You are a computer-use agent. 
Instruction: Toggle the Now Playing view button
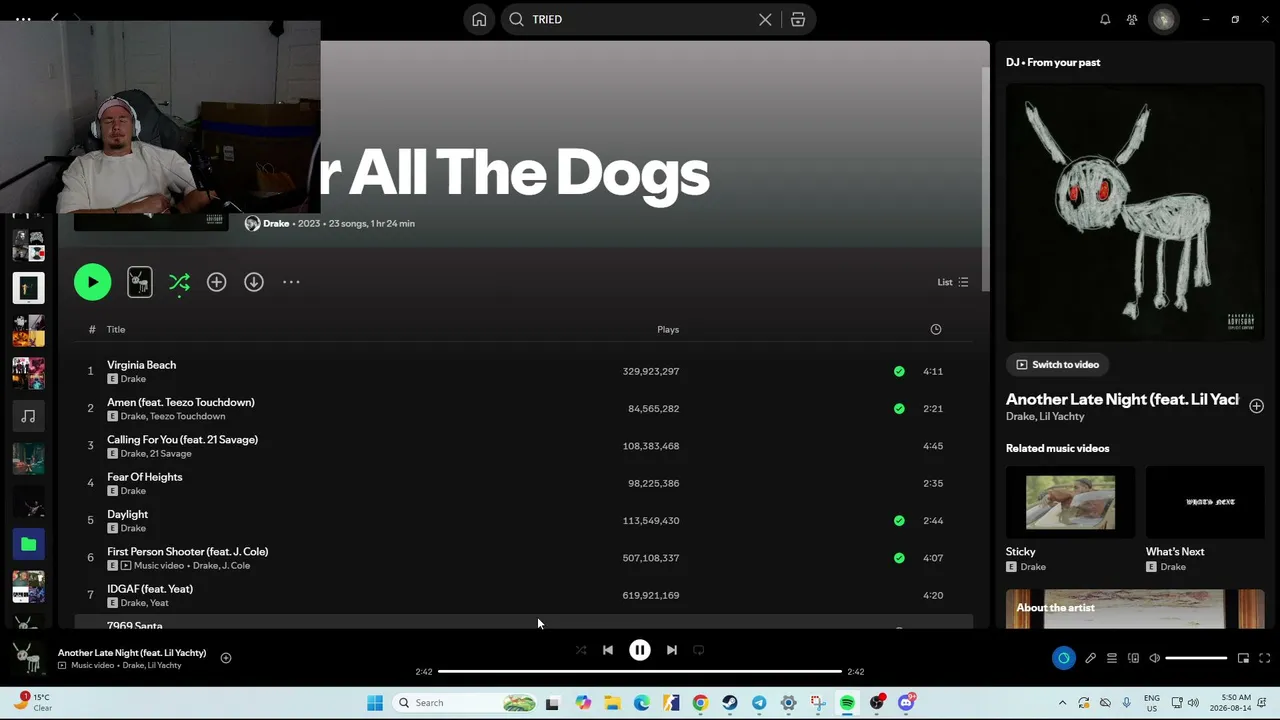[x=1063, y=658]
